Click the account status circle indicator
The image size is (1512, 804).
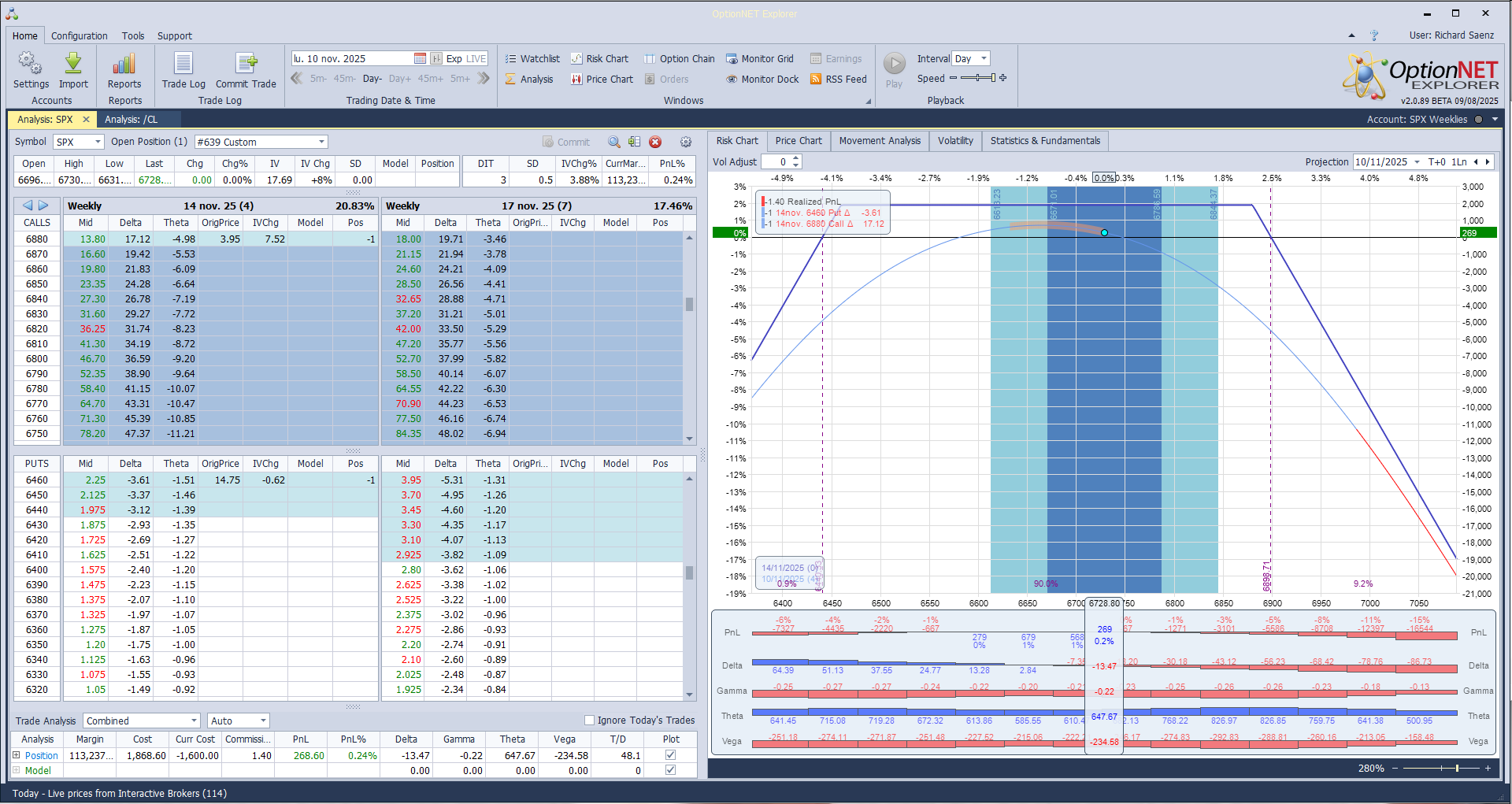tap(1478, 120)
